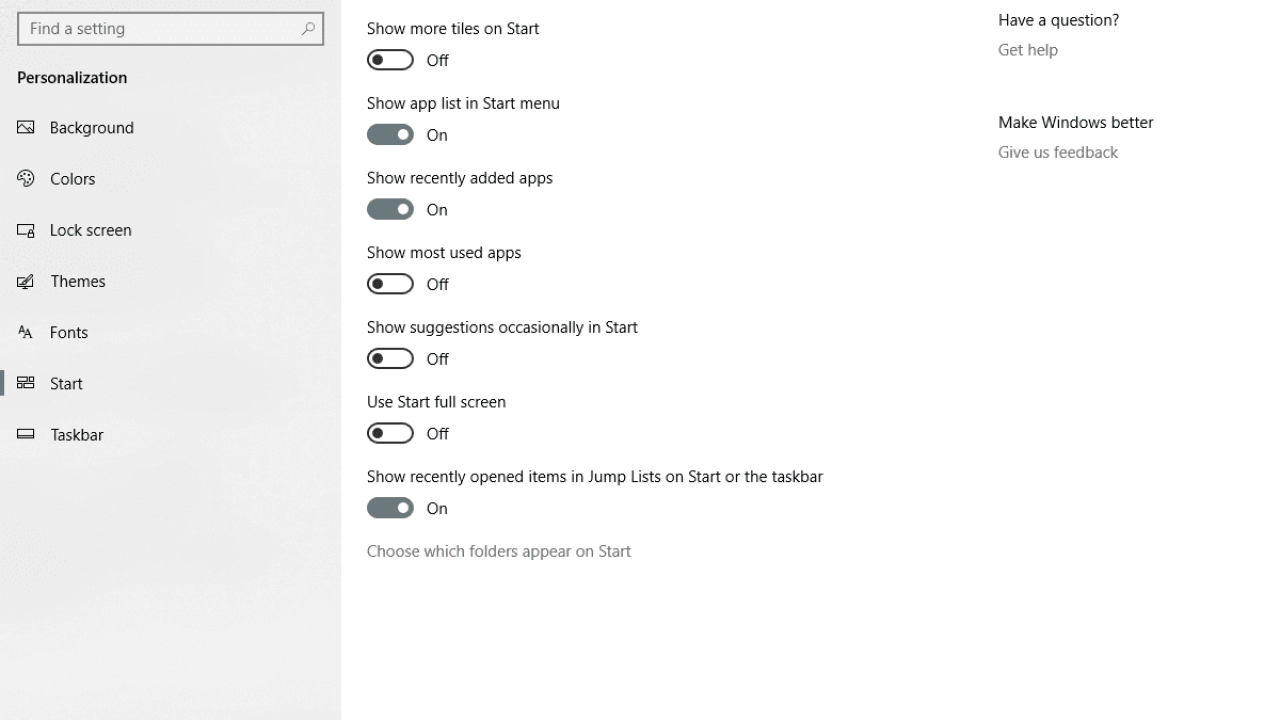Click the magnifier search icon
Viewport: 1280px width, 720px height.
[x=308, y=29]
